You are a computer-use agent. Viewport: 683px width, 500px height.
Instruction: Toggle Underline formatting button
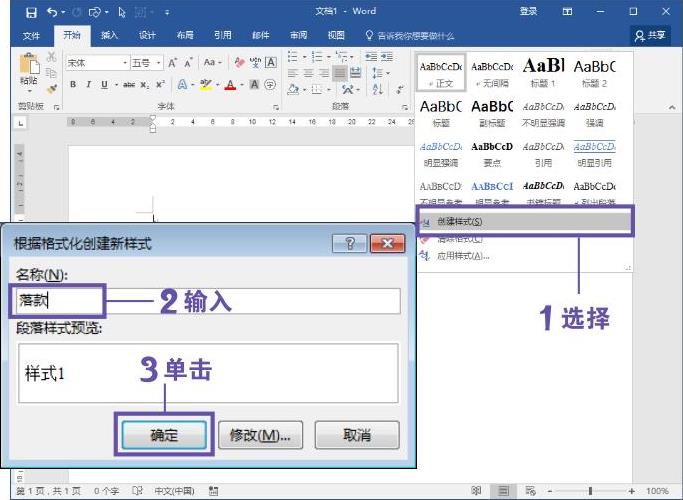(103, 85)
